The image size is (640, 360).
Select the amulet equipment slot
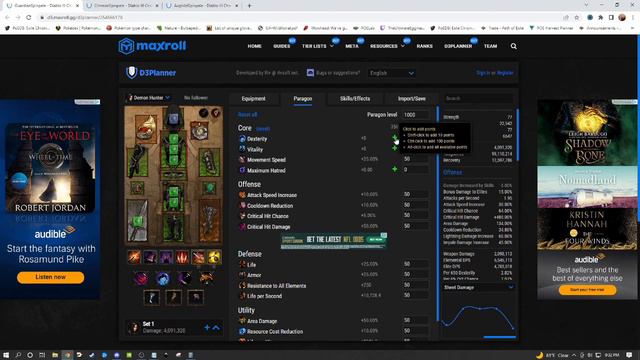[199, 131]
